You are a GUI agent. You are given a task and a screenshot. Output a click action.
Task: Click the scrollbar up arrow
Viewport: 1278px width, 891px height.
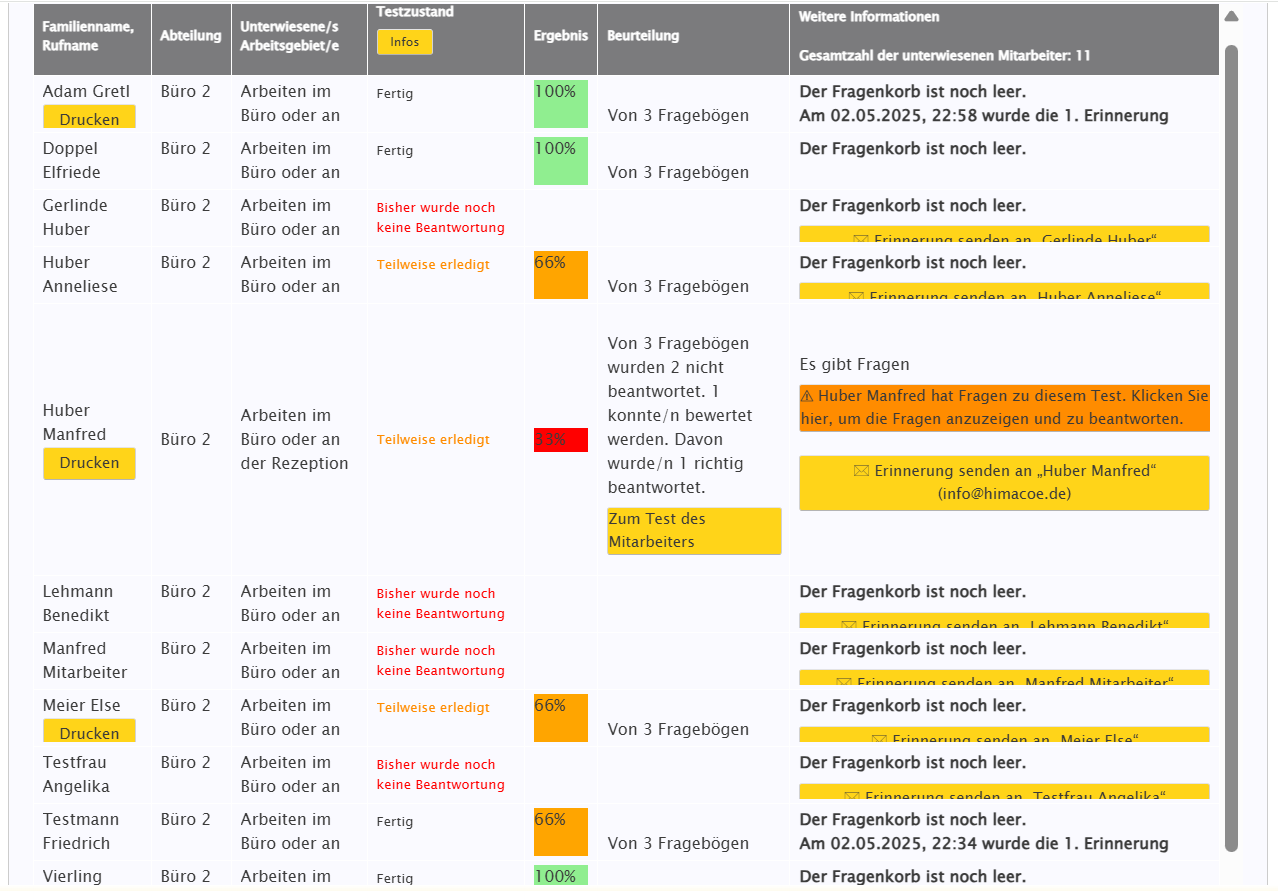click(1231, 16)
